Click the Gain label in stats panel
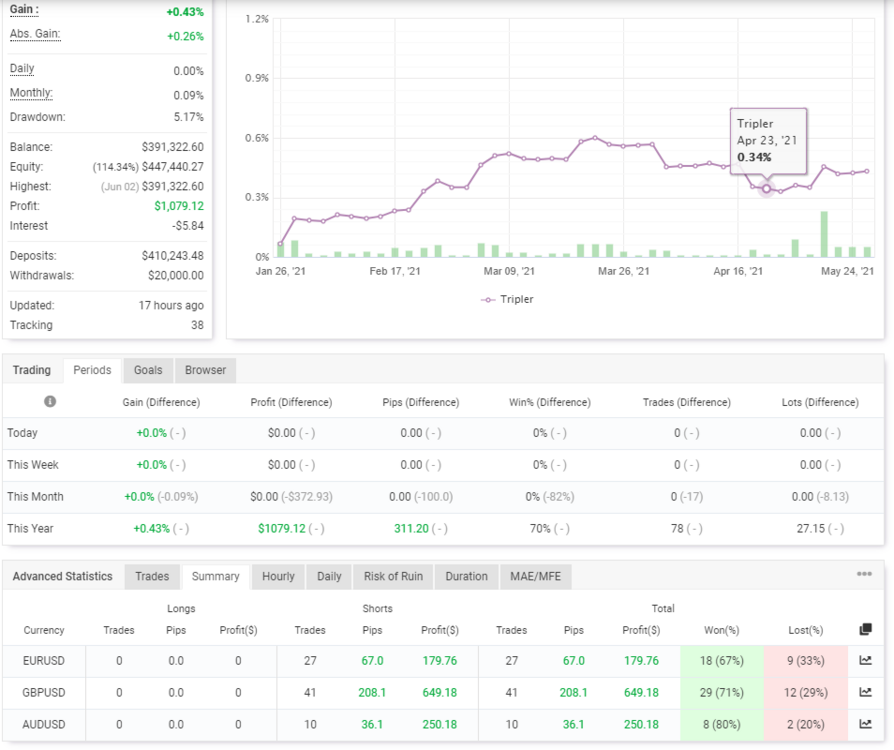Image resolution: width=894 pixels, height=750 pixels. pos(25,10)
